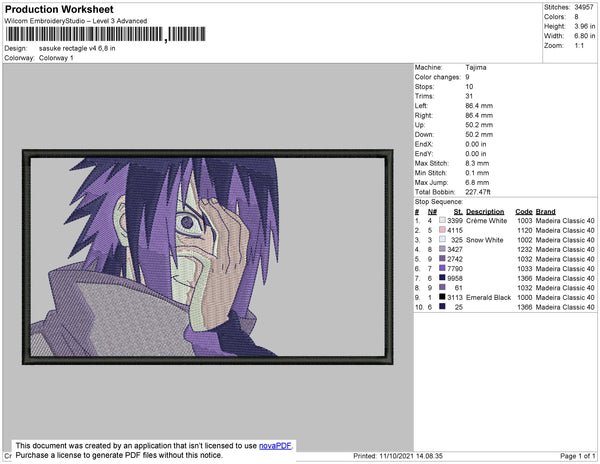Click the Max Jump value '6.8 mm'
Screen dimensions: 600x464
tap(477, 182)
